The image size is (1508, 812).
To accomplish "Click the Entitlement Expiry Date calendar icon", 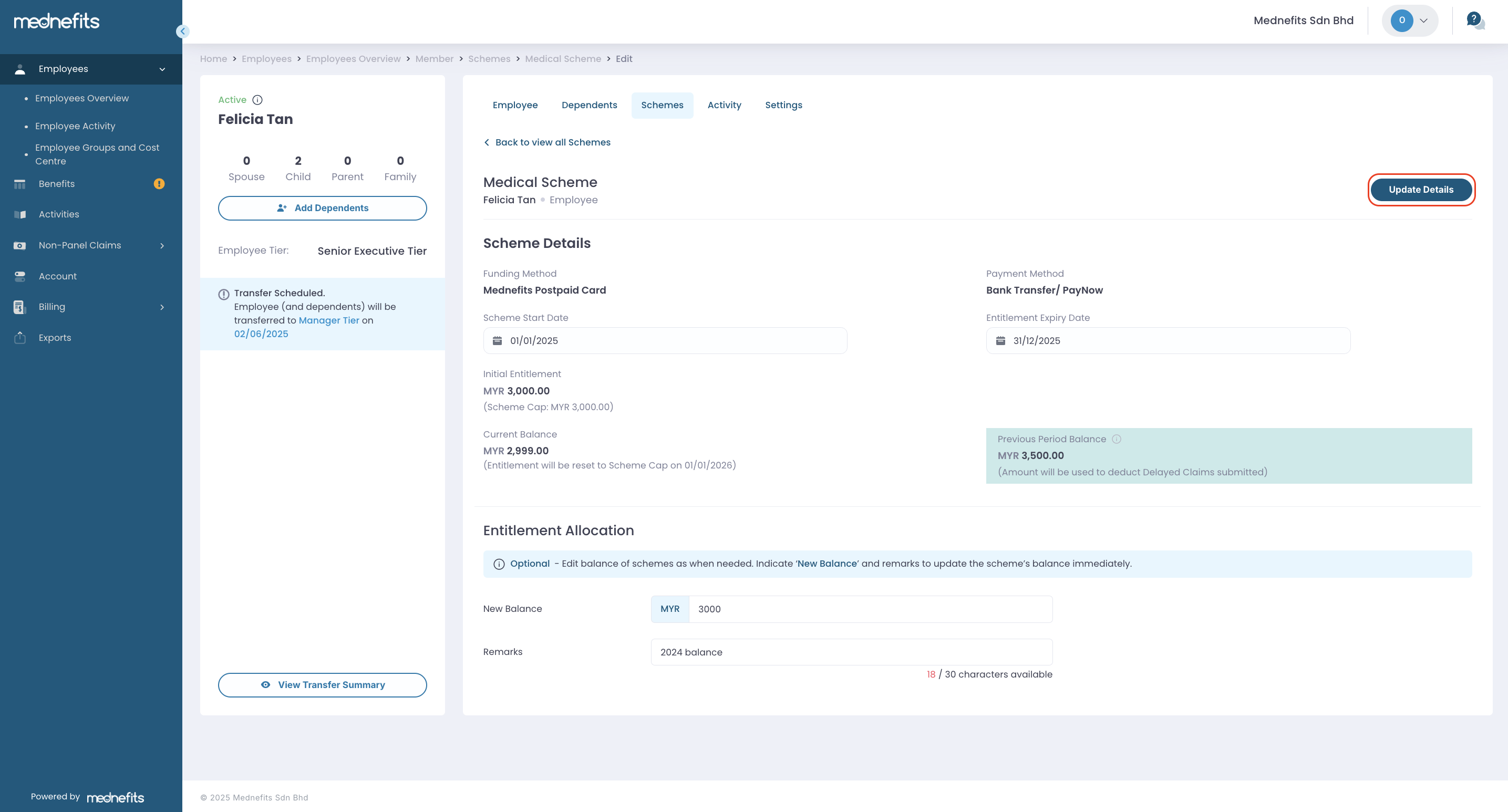I will point(1000,341).
